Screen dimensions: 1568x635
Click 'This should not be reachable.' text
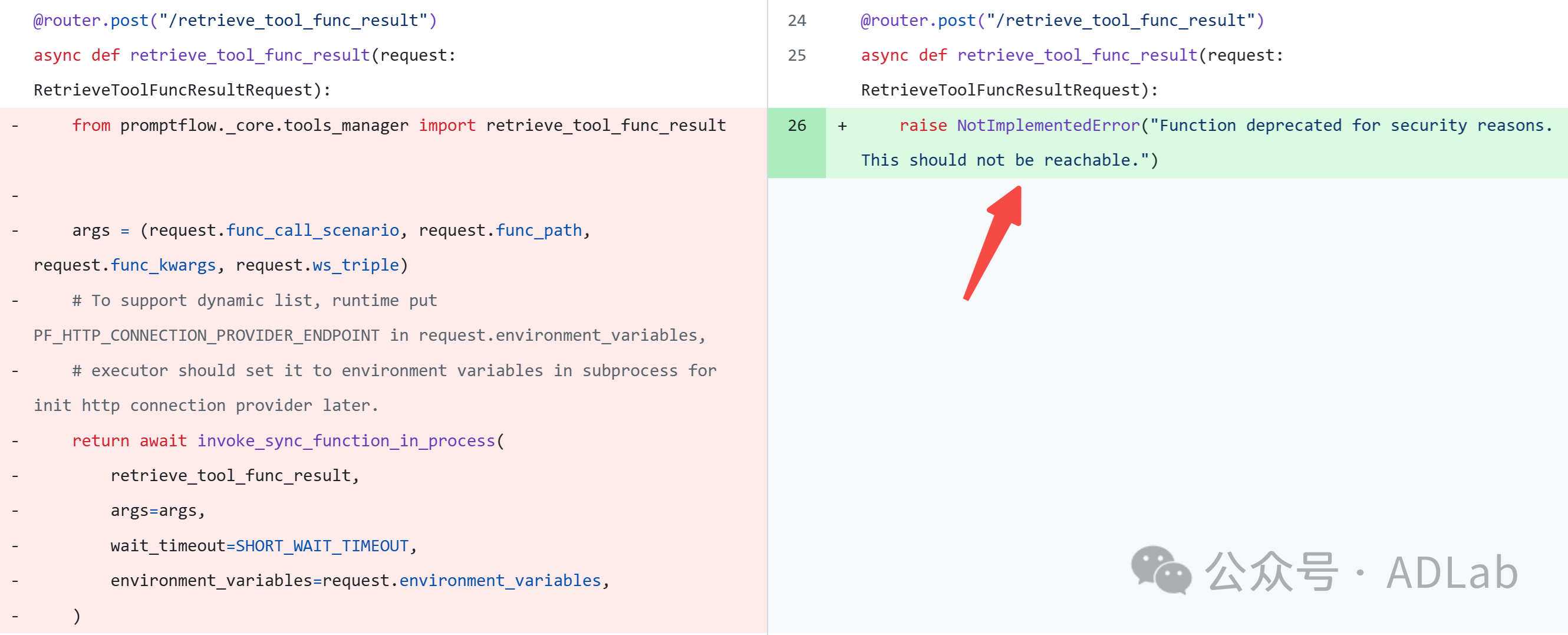[1001, 160]
